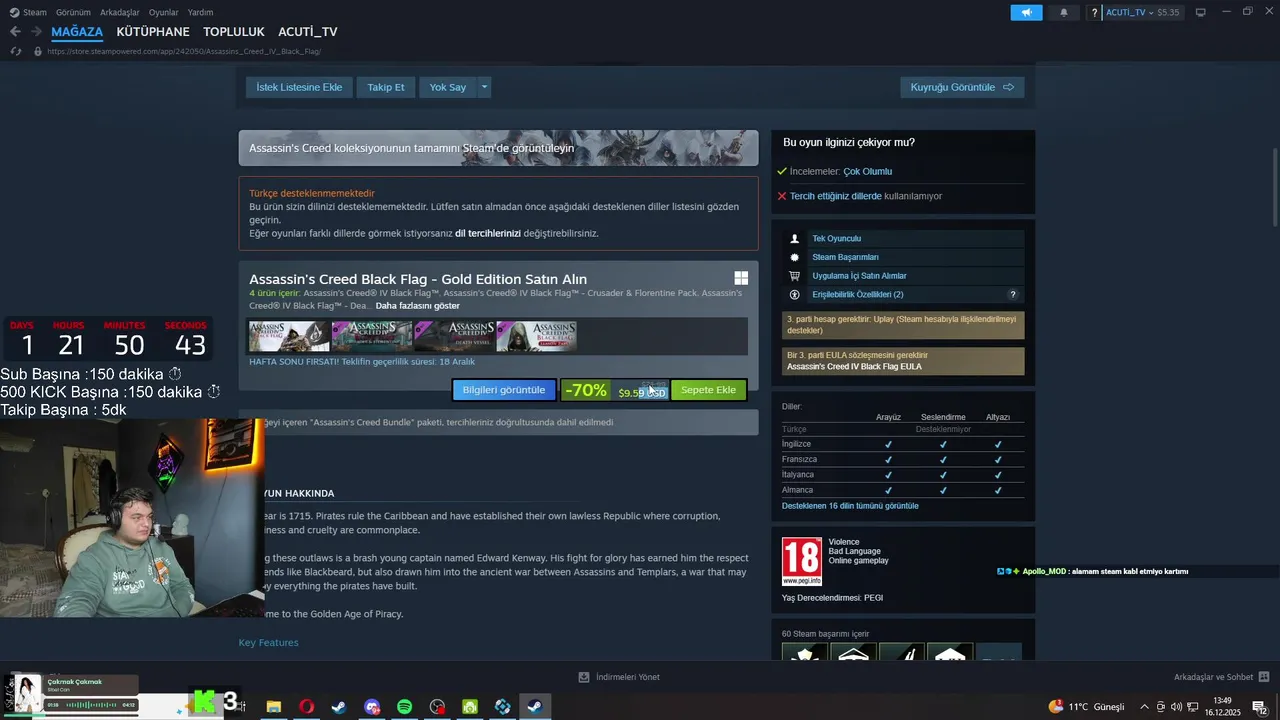The width and height of the screenshot is (1280, 720).
Task: Open the blue hexagon app taskbar icon
Action: (x=503, y=706)
